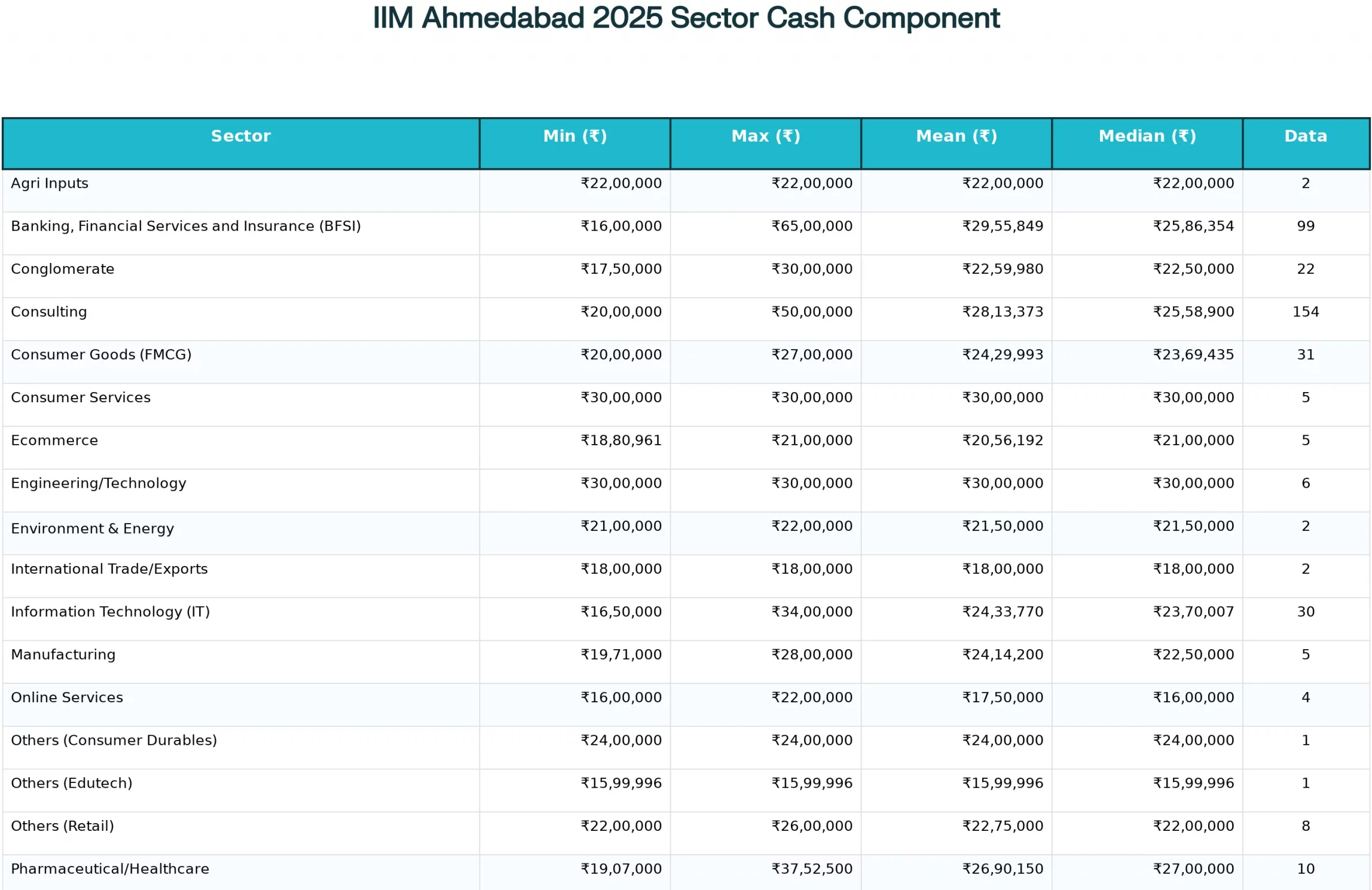Click the Mean (₹) column header

coord(956,136)
